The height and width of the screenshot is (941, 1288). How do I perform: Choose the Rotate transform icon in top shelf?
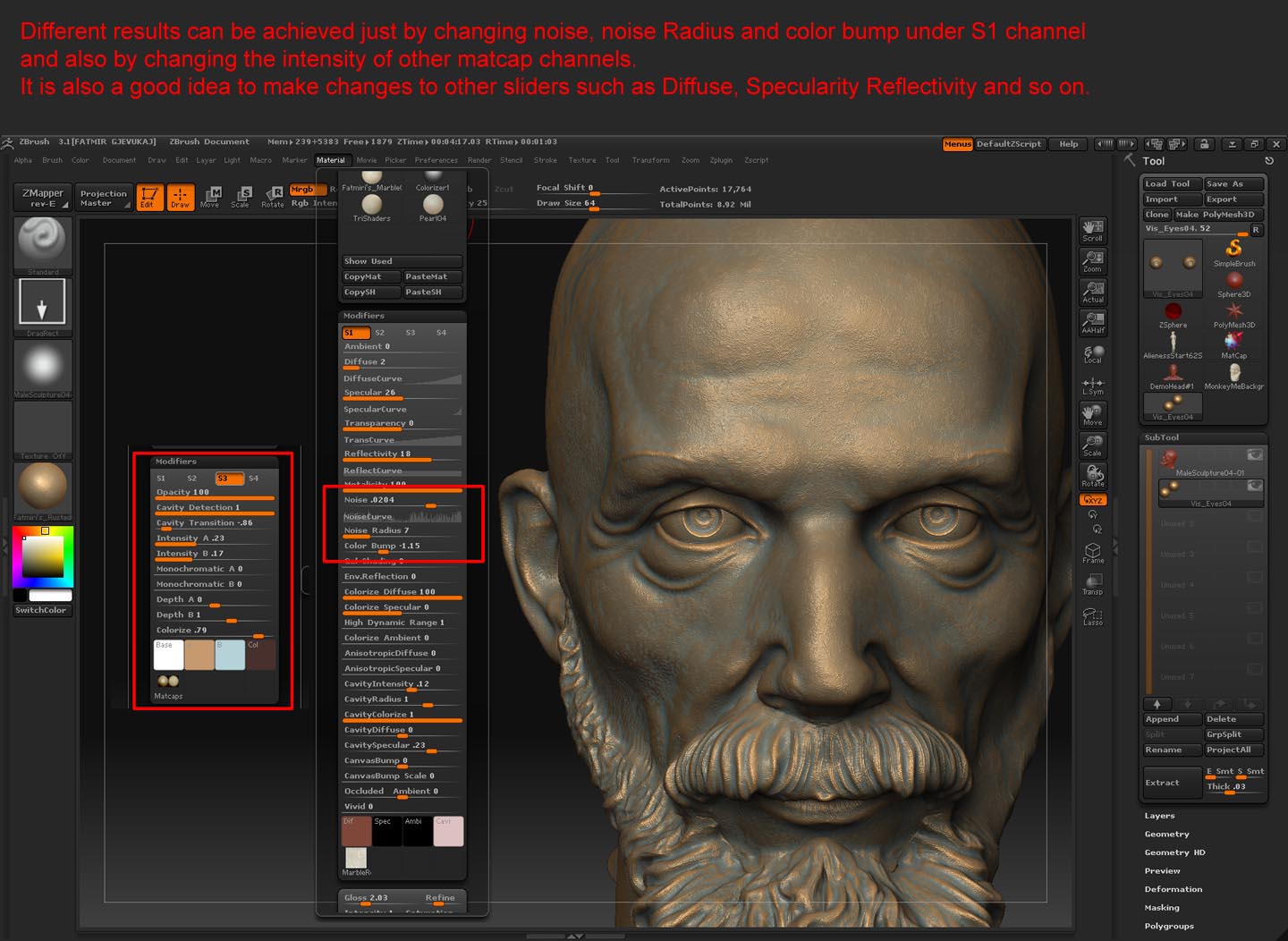point(273,197)
